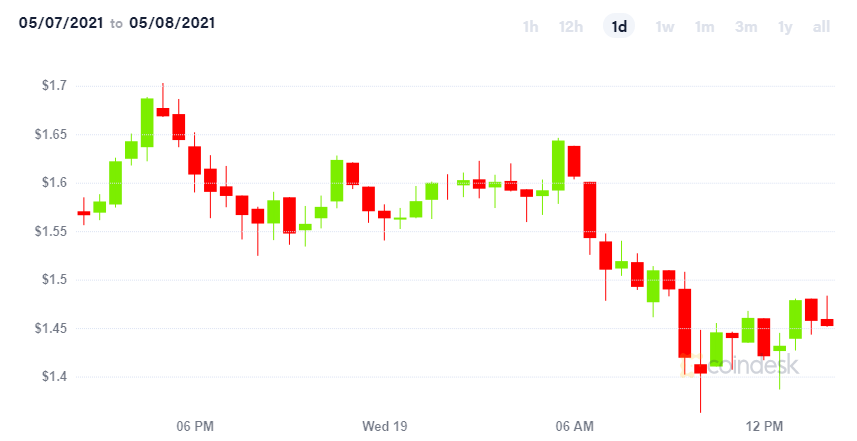Click the tallest green candle near $1.7
Screen dimensions: 857x441
click(x=147, y=122)
